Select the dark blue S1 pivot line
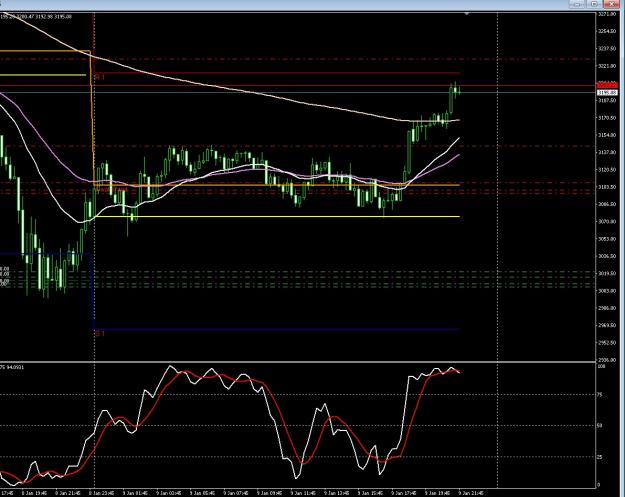 (277, 329)
